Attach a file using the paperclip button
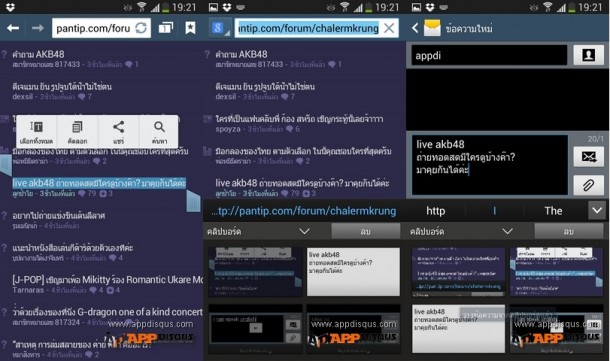Screen dimensions: 610x361 pyautogui.click(x=588, y=185)
